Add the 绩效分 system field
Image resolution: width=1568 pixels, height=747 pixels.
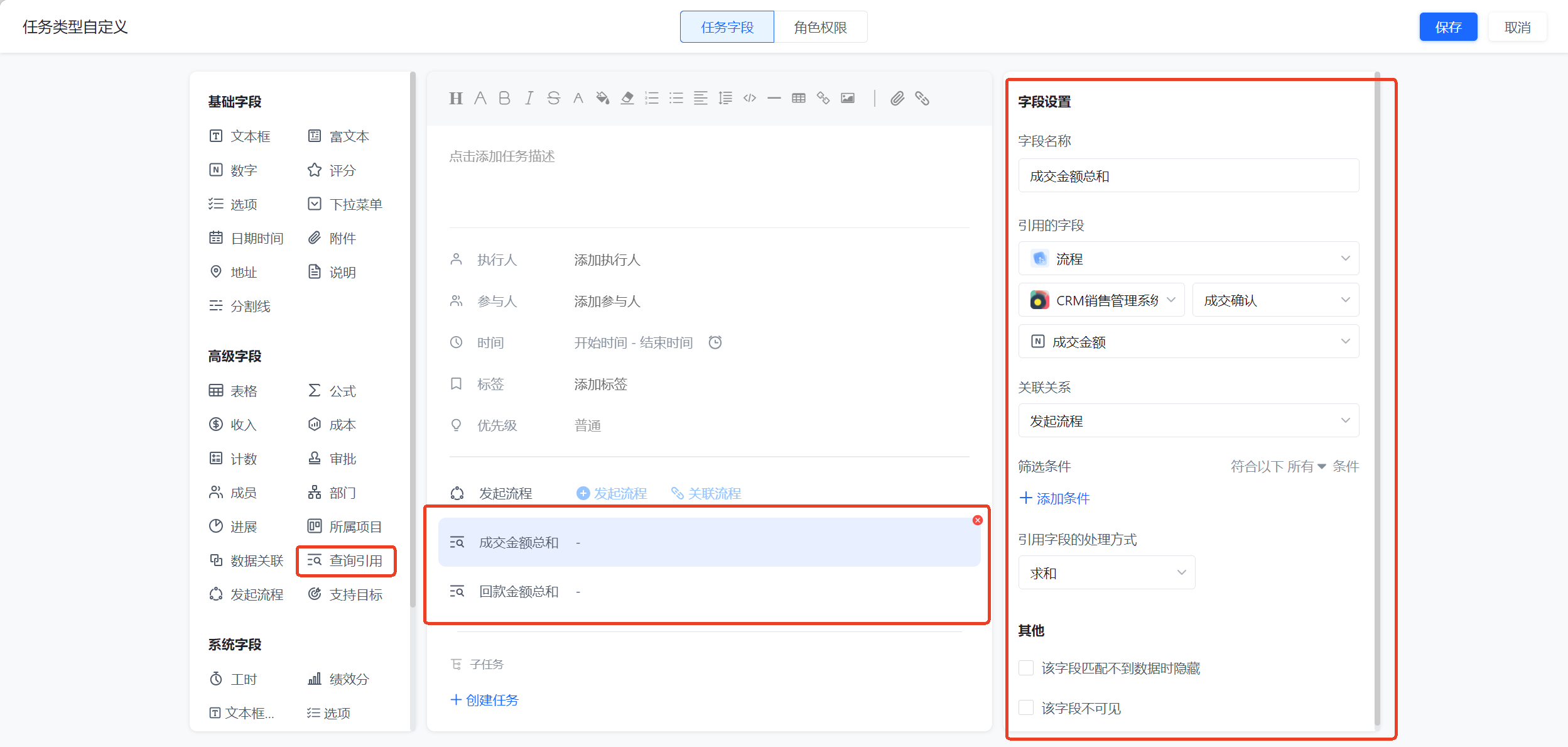339,679
